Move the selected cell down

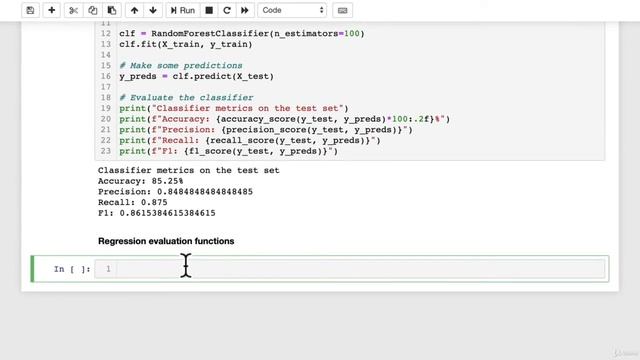pyautogui.click(x=153, y=10)
